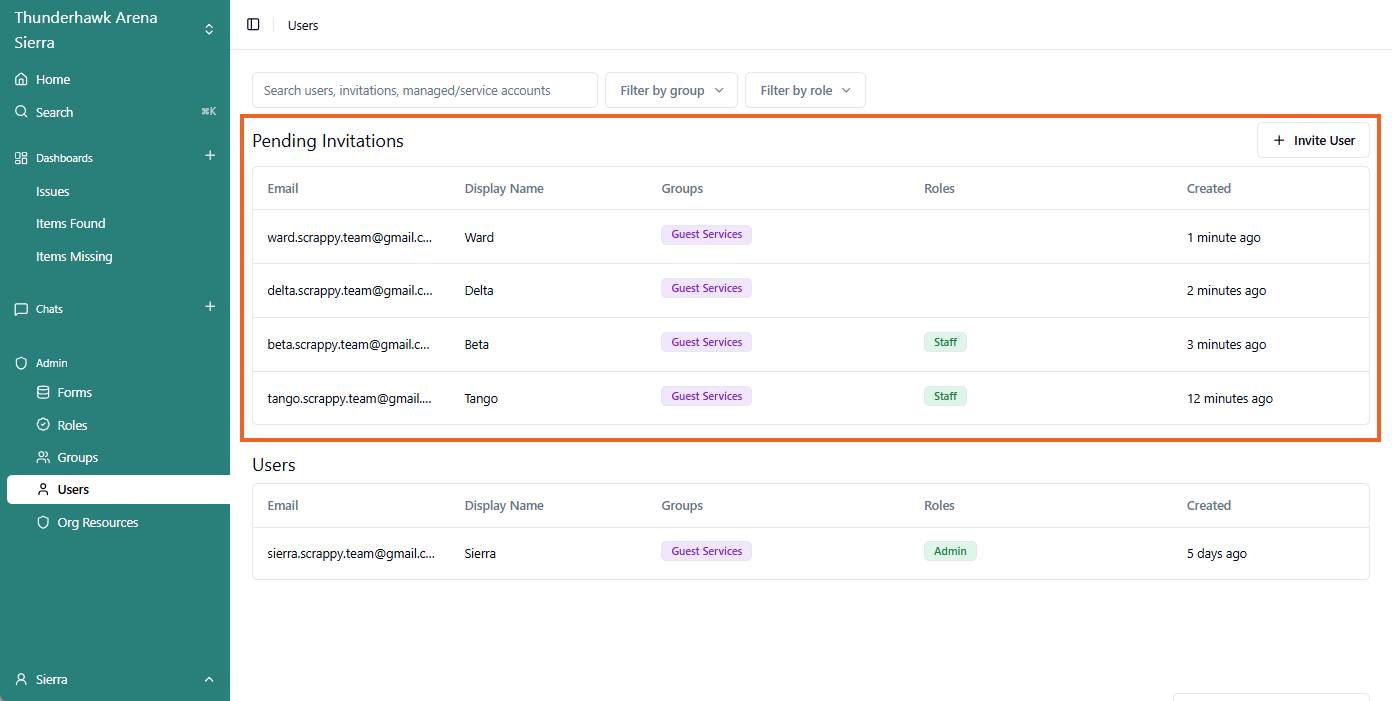The image size is (1392, 701).
Task: Focus the Search users input field
Action: [x=424, y=90]
